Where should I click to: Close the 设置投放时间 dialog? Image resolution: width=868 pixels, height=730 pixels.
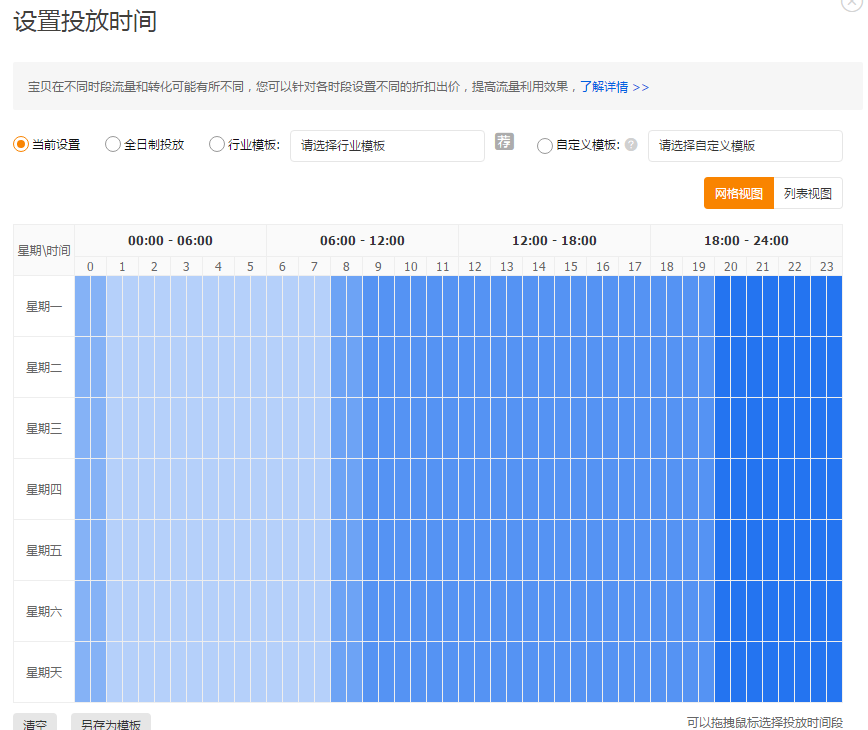(852, 3)
